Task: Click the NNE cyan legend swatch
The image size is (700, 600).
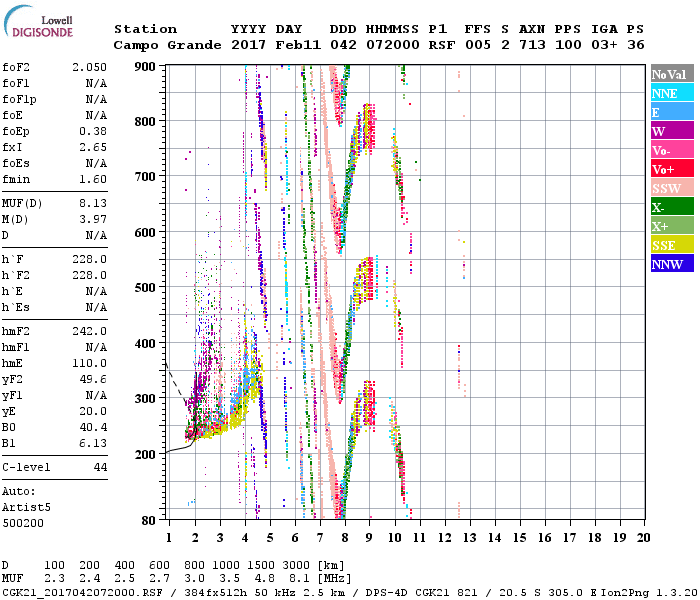Action: click(668, 93)
